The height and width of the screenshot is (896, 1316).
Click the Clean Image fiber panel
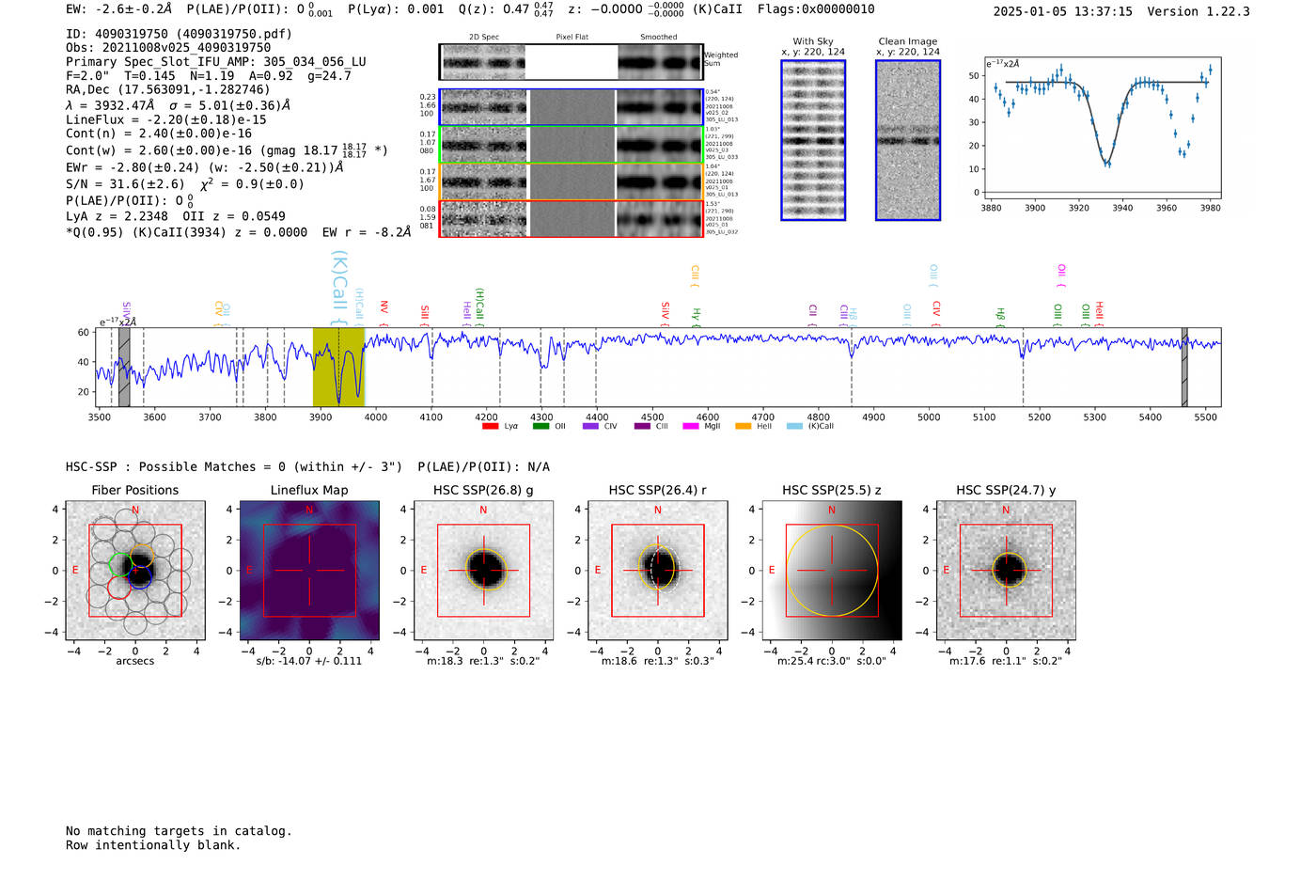908,140
